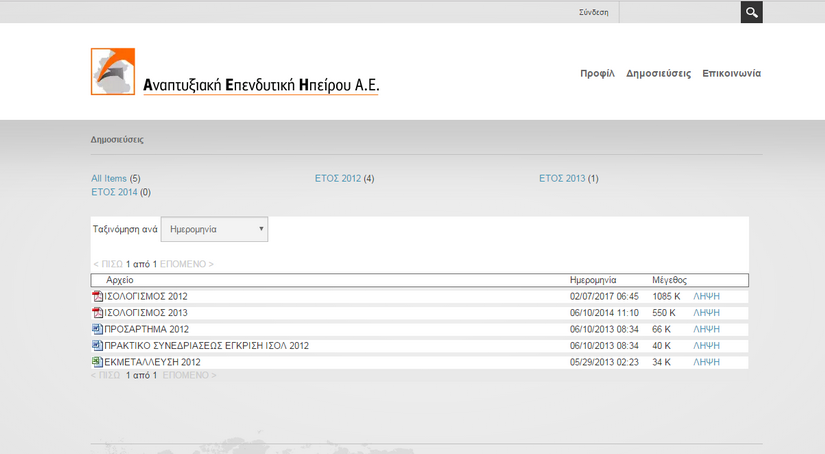Viewport: 825px width, 454px height.
Task: Open the Ημερομηνία sorting dropdown
Action: [214, 229]
